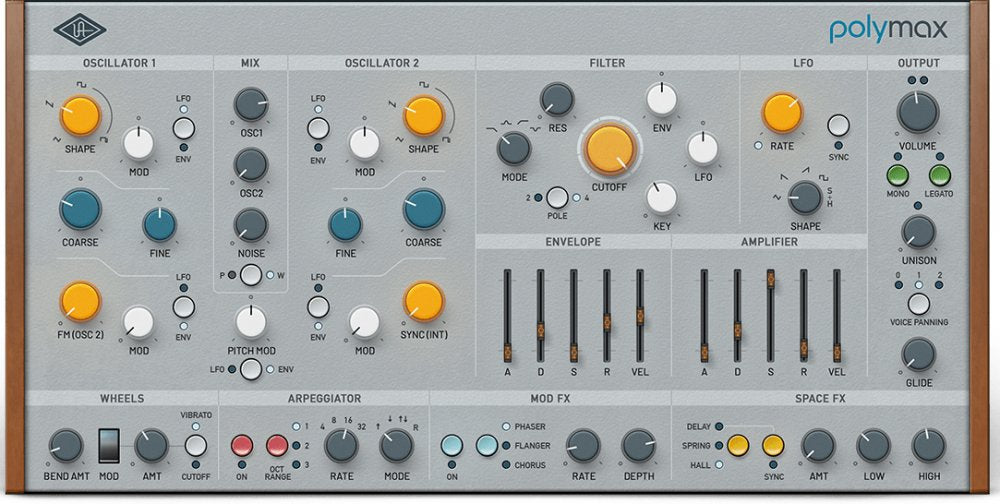Turn on the Arpeggiator

click(x=242, y=445)
